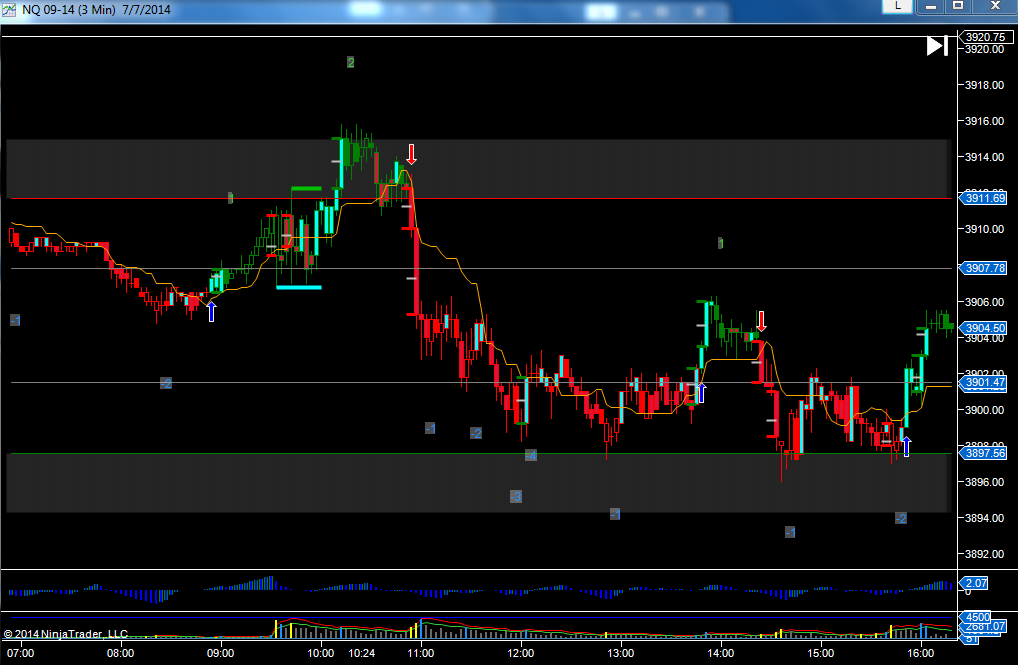
Task: Minimize the NQ 09-14 chart window
Action: (931, 6)
